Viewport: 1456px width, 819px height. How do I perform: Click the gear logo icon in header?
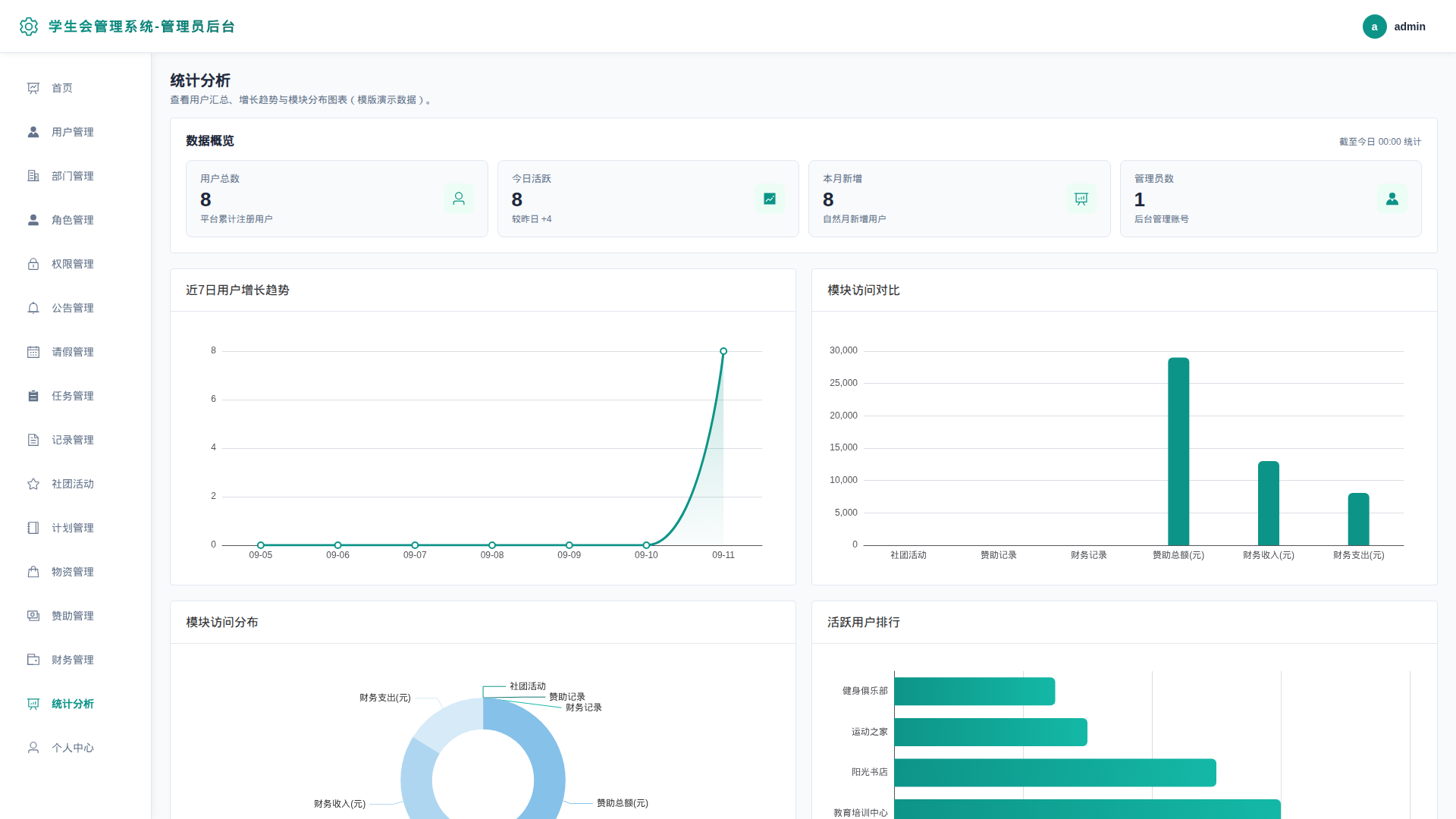(29, 27)
